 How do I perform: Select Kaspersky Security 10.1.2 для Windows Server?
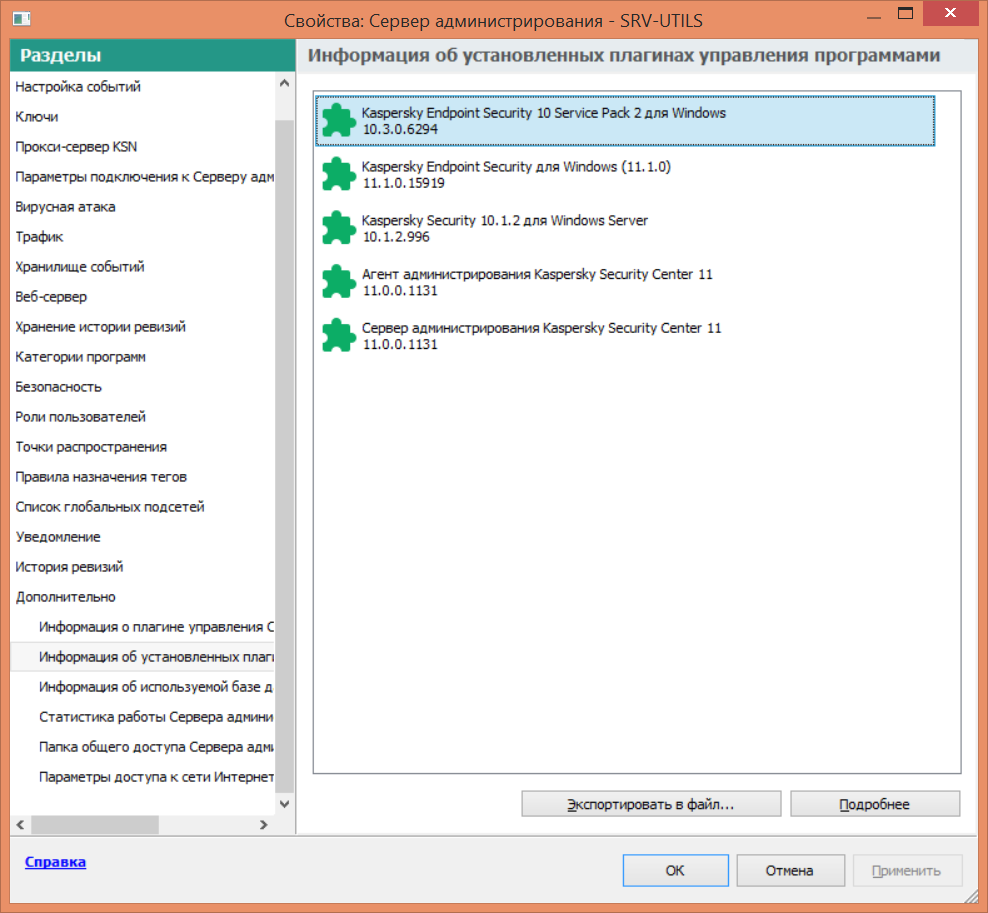click(x=624, y=228)
